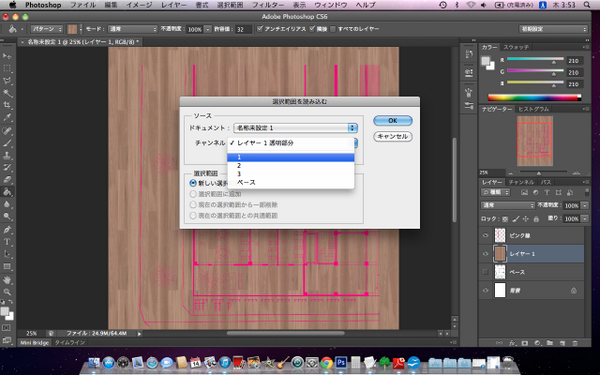Viewport: 600px width, 375px height.
Task: Open the Mini Bridge panel tab
Action: coord(34,342)
